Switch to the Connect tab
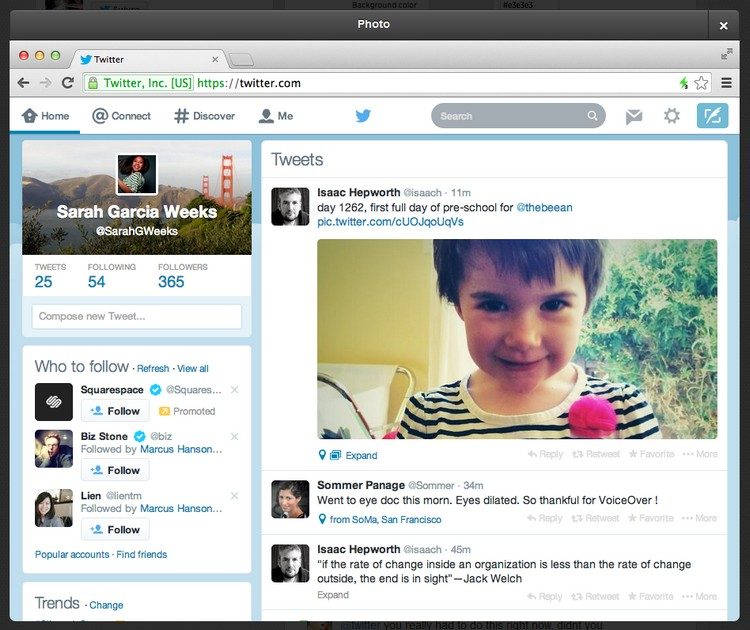Screen dimensions: 750x630 click(x=121, y=116)
